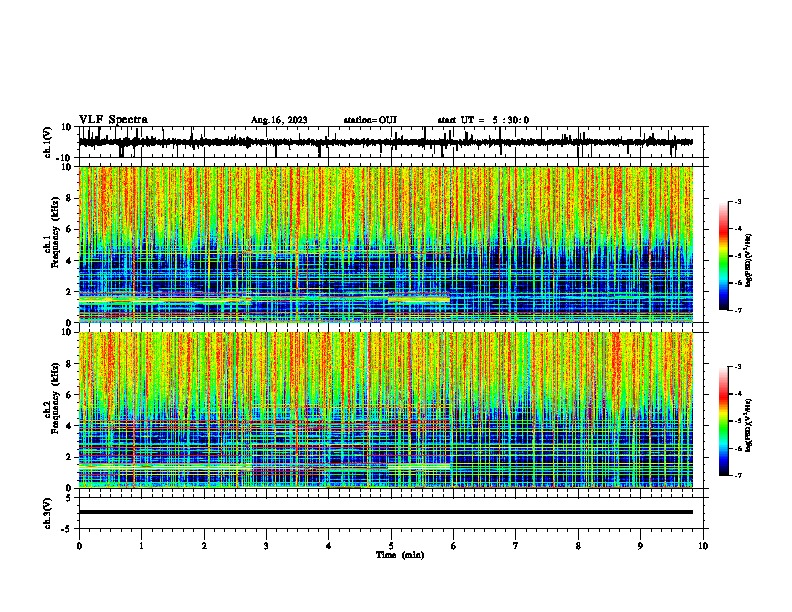This screenshot has height=612, width=792.
Task: Click the 'Time (min)' axis title
Action: (x=400, y=555)
